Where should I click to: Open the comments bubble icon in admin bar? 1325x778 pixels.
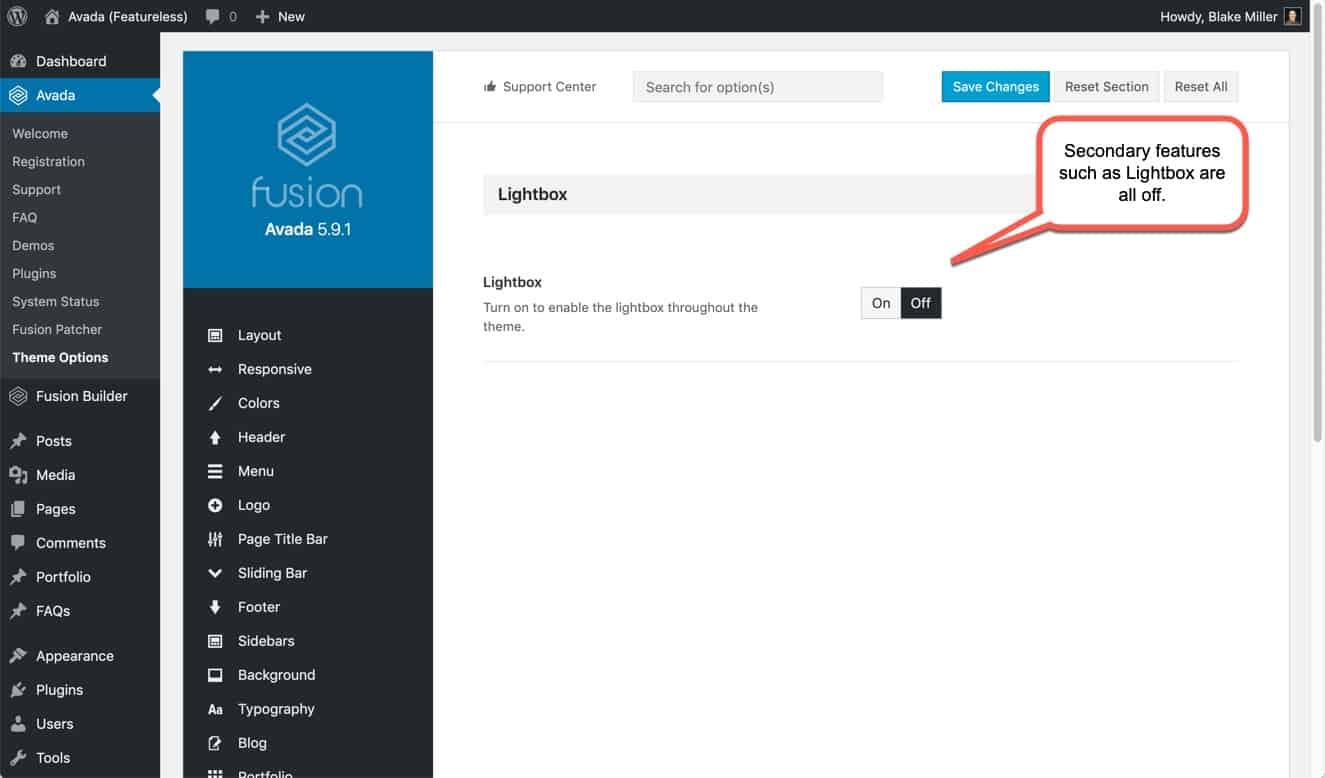point(212,17)
